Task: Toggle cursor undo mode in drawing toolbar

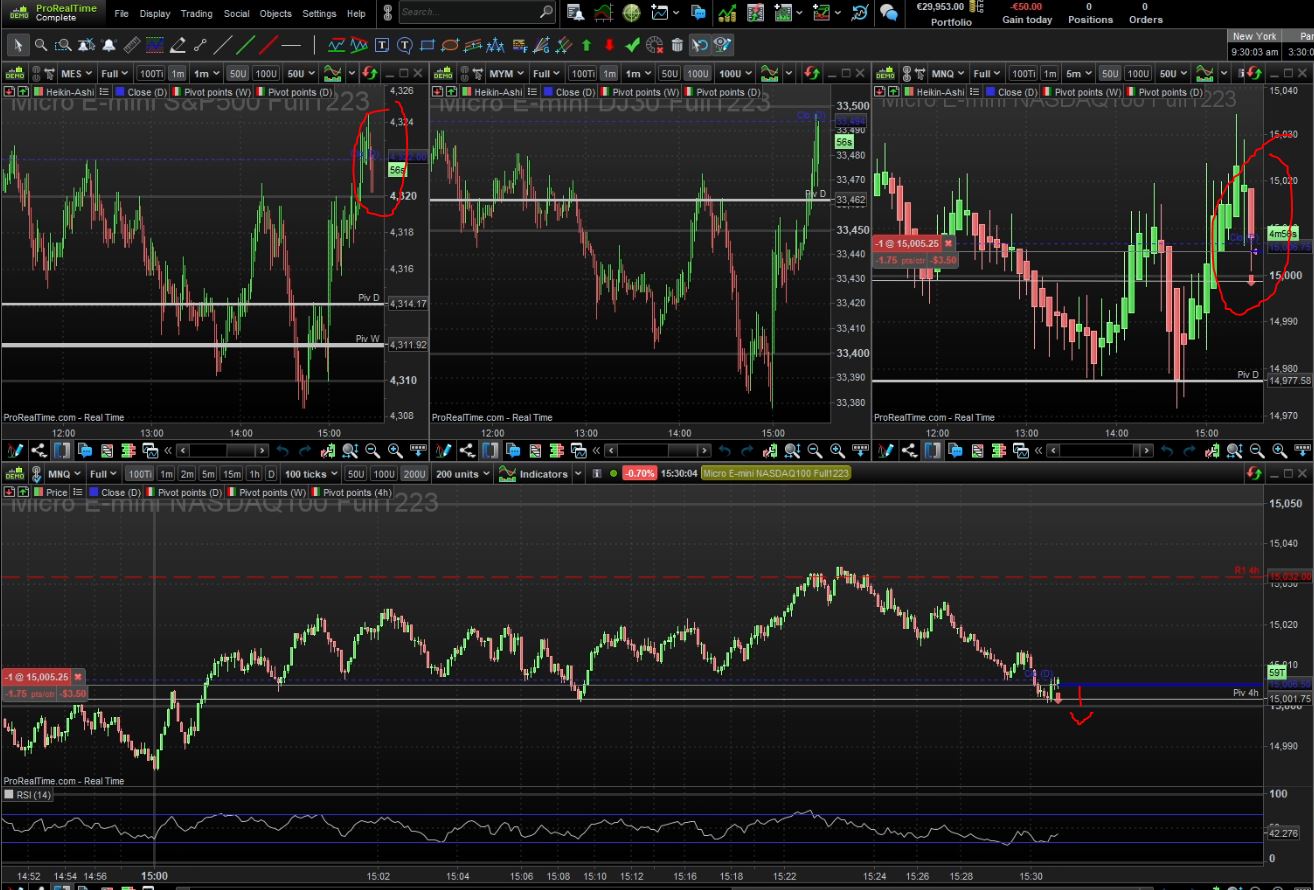Action: [701, 45]
